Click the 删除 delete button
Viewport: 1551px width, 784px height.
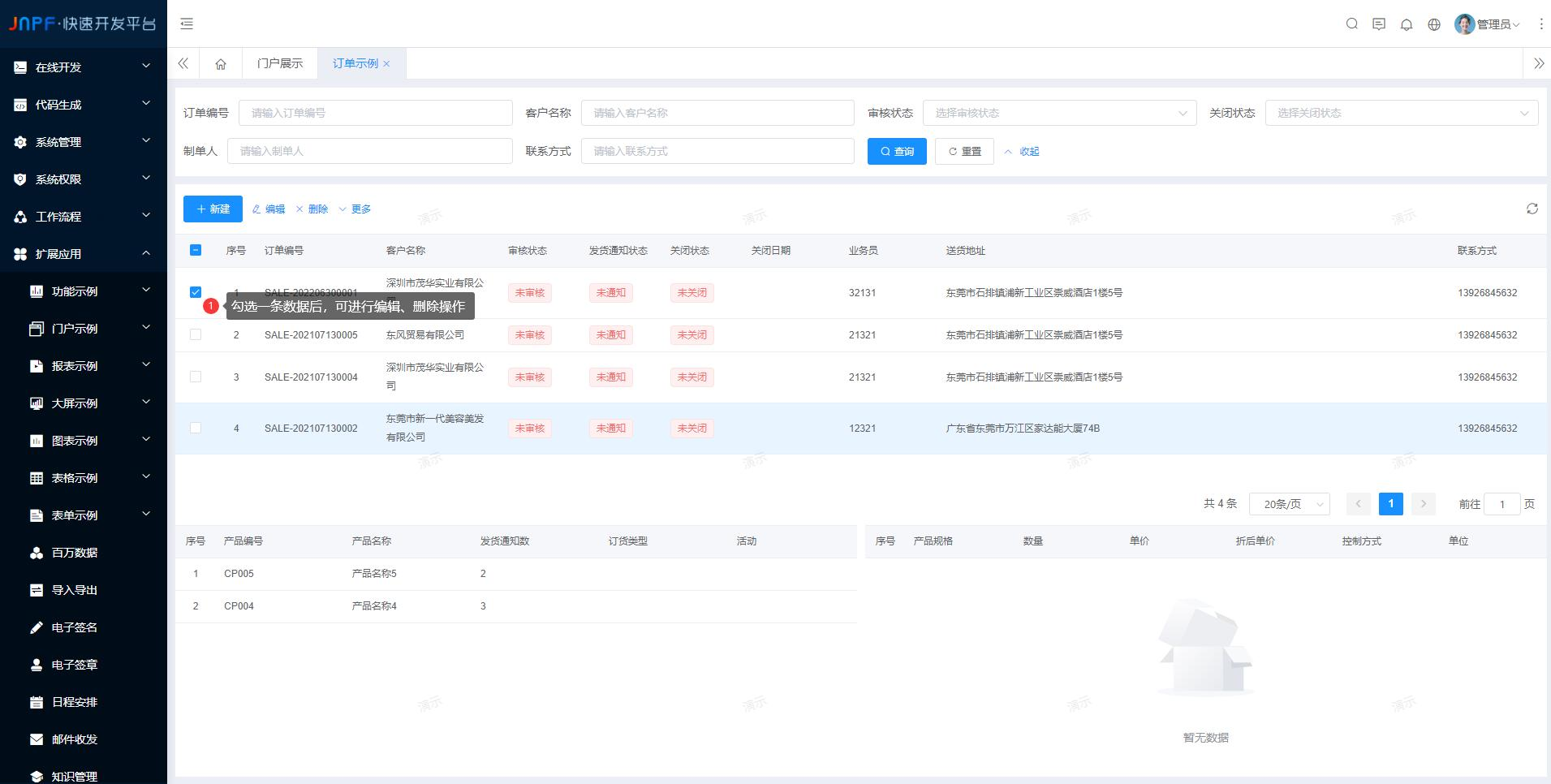click(312, 209)
